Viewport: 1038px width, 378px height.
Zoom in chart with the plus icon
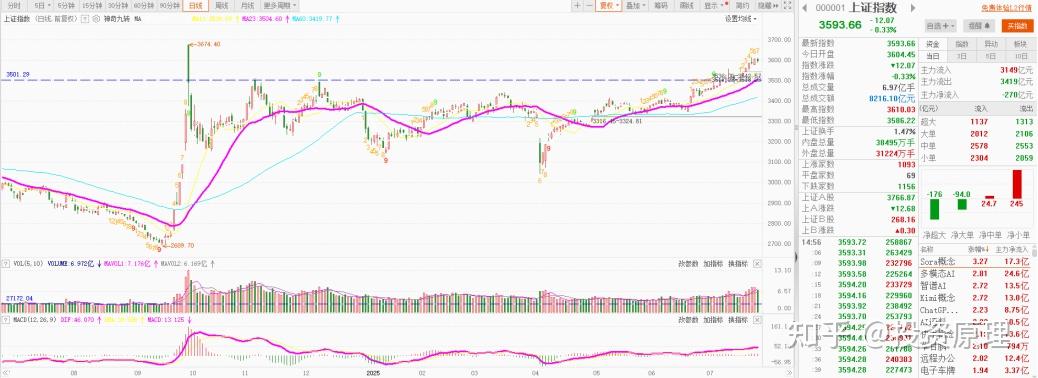(x=577, y=5)
